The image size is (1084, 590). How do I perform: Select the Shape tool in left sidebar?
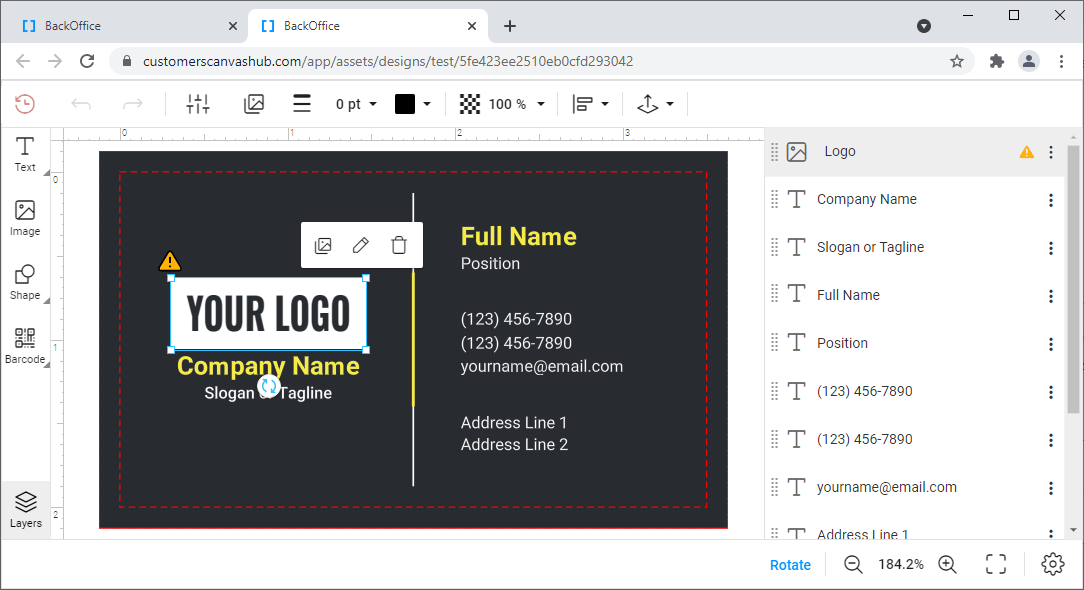coord(25,281)
